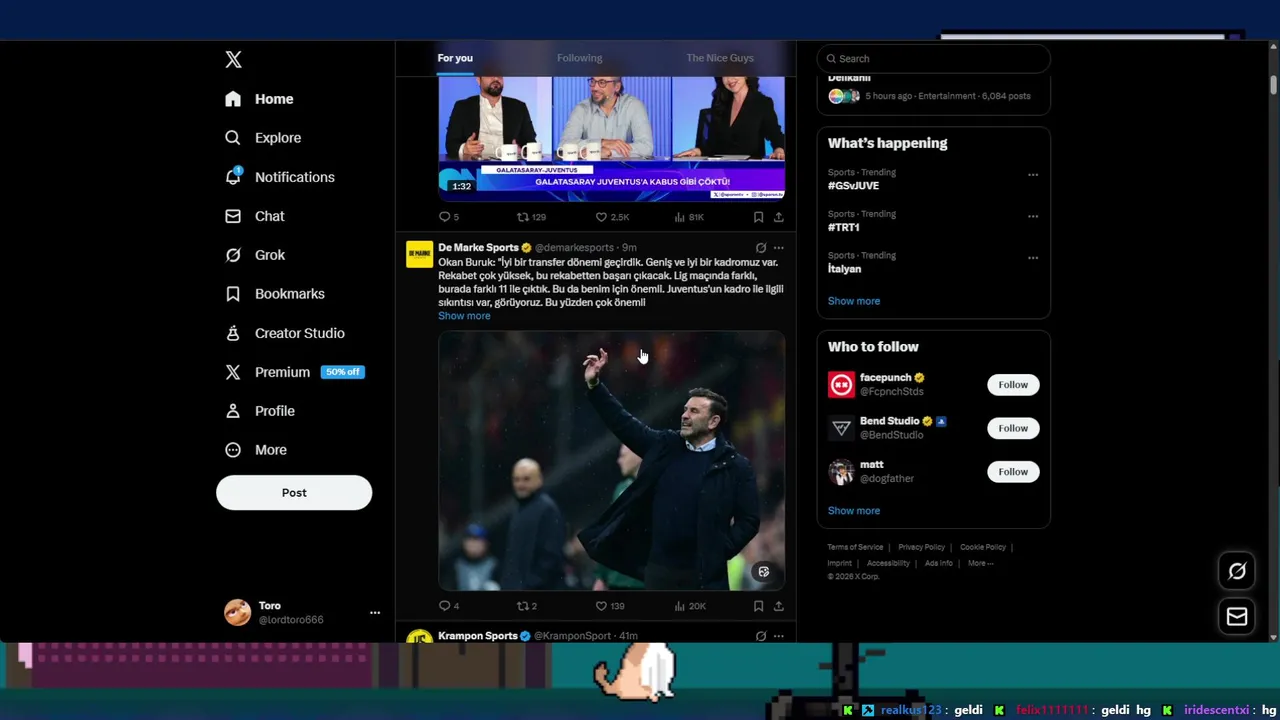This screenshot has width=1280, height=720.
Task: Repost the video post with 129 reposts
Action: [x=530, y=217]
